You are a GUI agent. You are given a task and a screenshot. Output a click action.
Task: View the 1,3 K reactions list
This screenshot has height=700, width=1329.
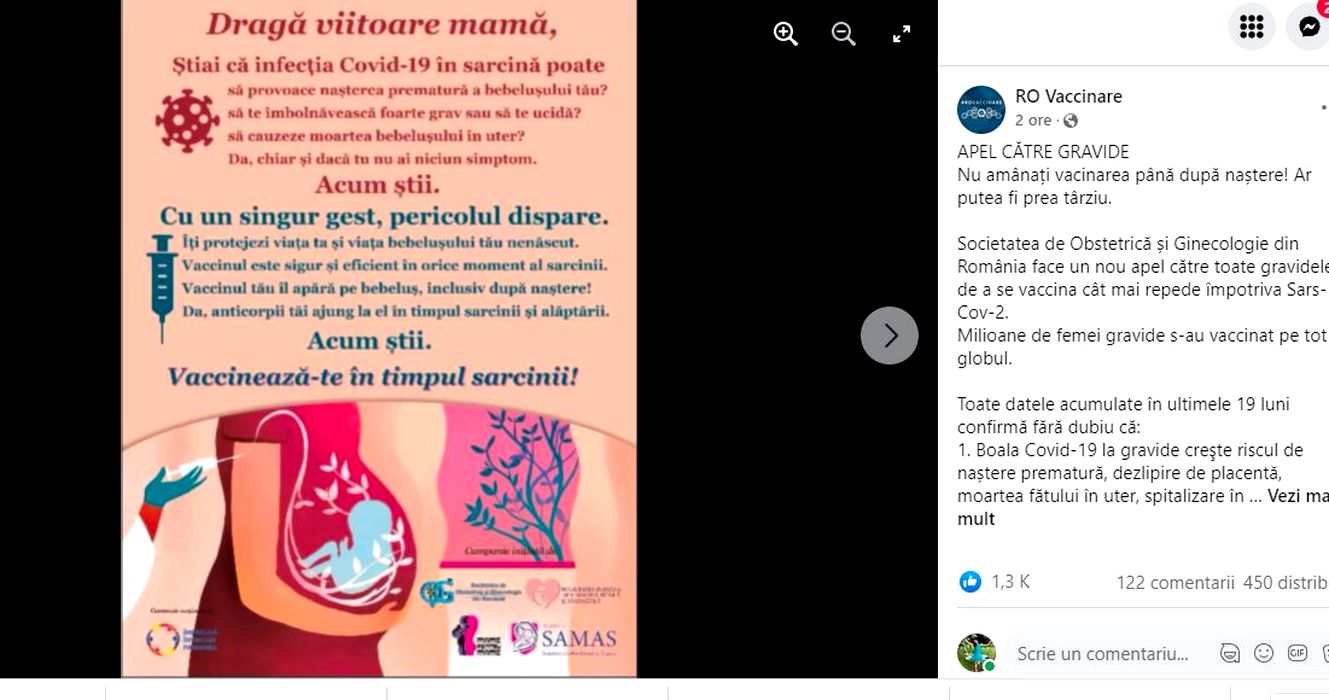tap(994, 582)
